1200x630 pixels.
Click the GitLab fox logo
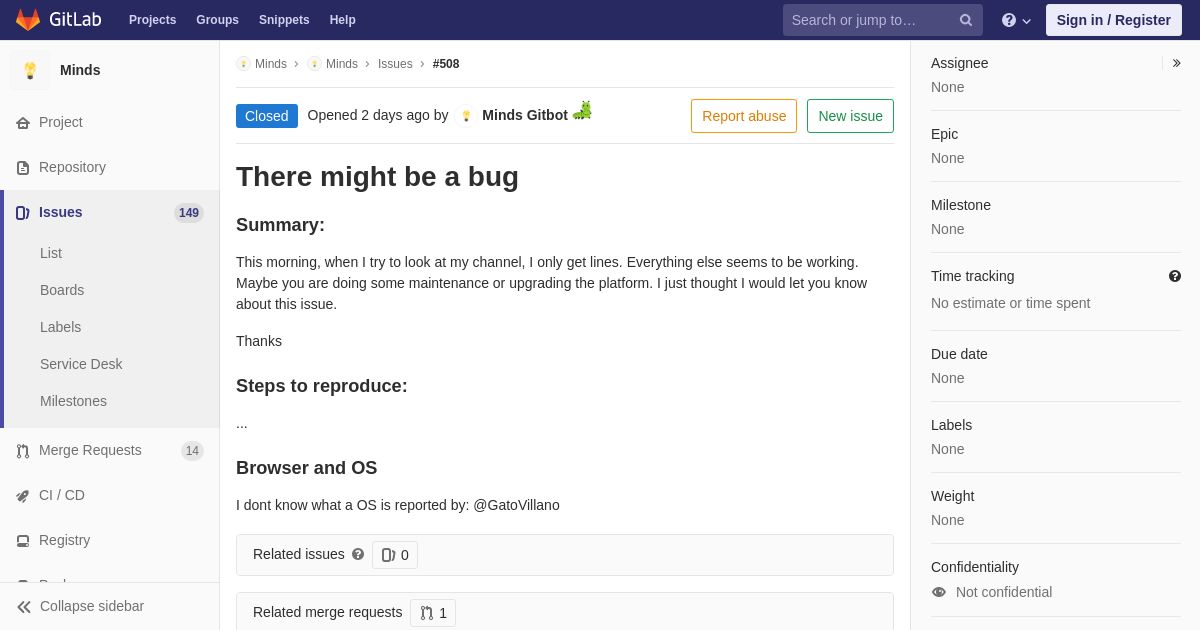tap(28, 20)
